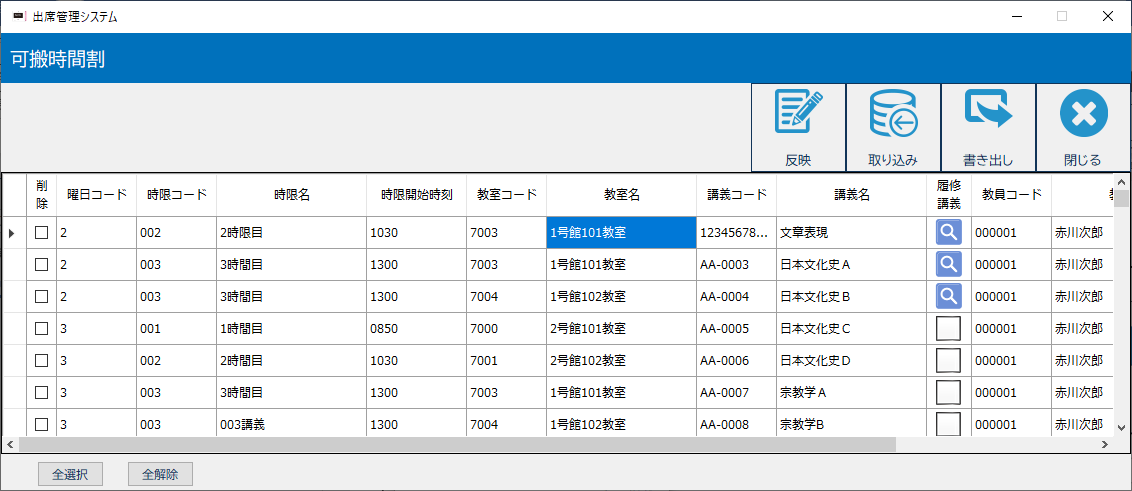Click magnifier icon in 日本文化史Ｂ row
The image size is (1132, 491).
point(948,296)
